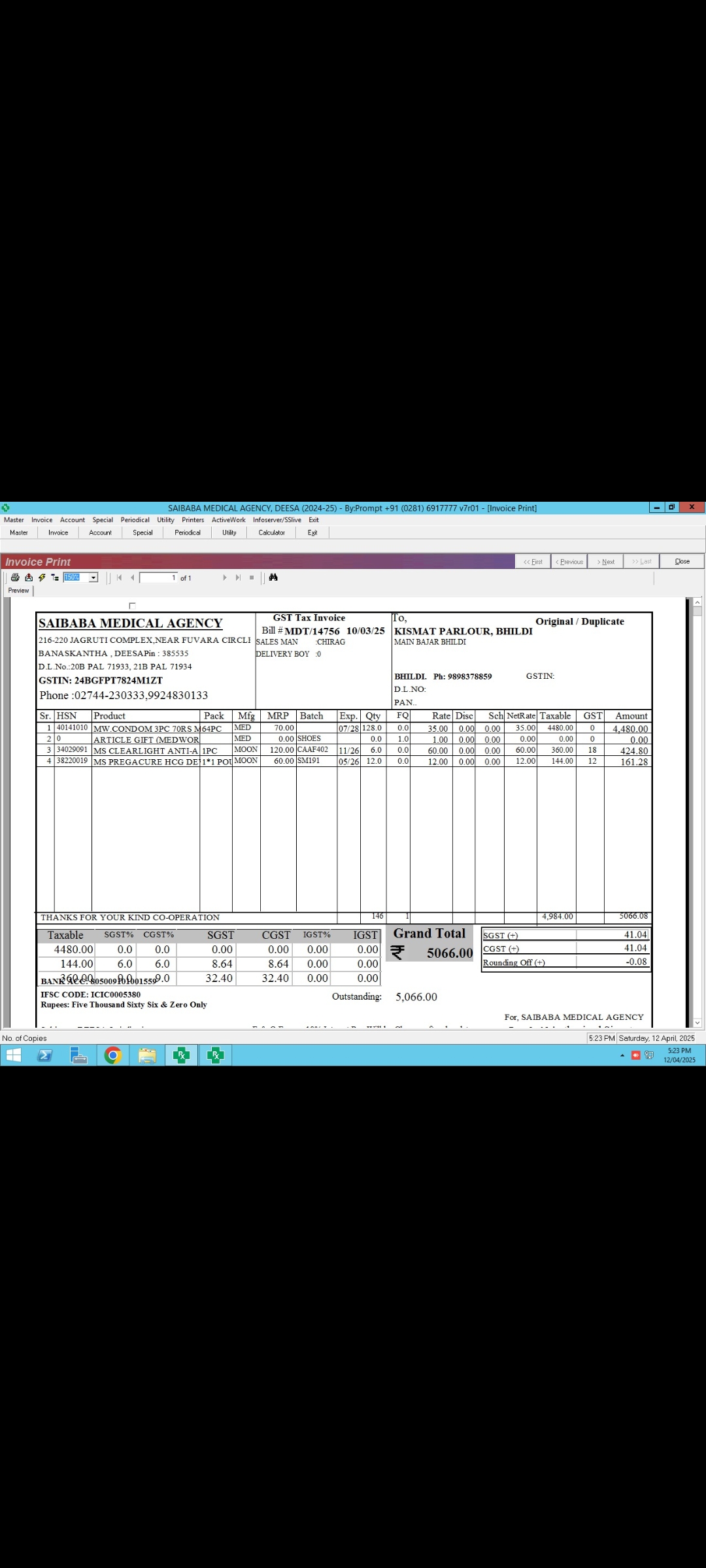This screenshot has width=706, height=1568.
Task: Go to the previous page arrow
Action: click(x=133, y=578)
